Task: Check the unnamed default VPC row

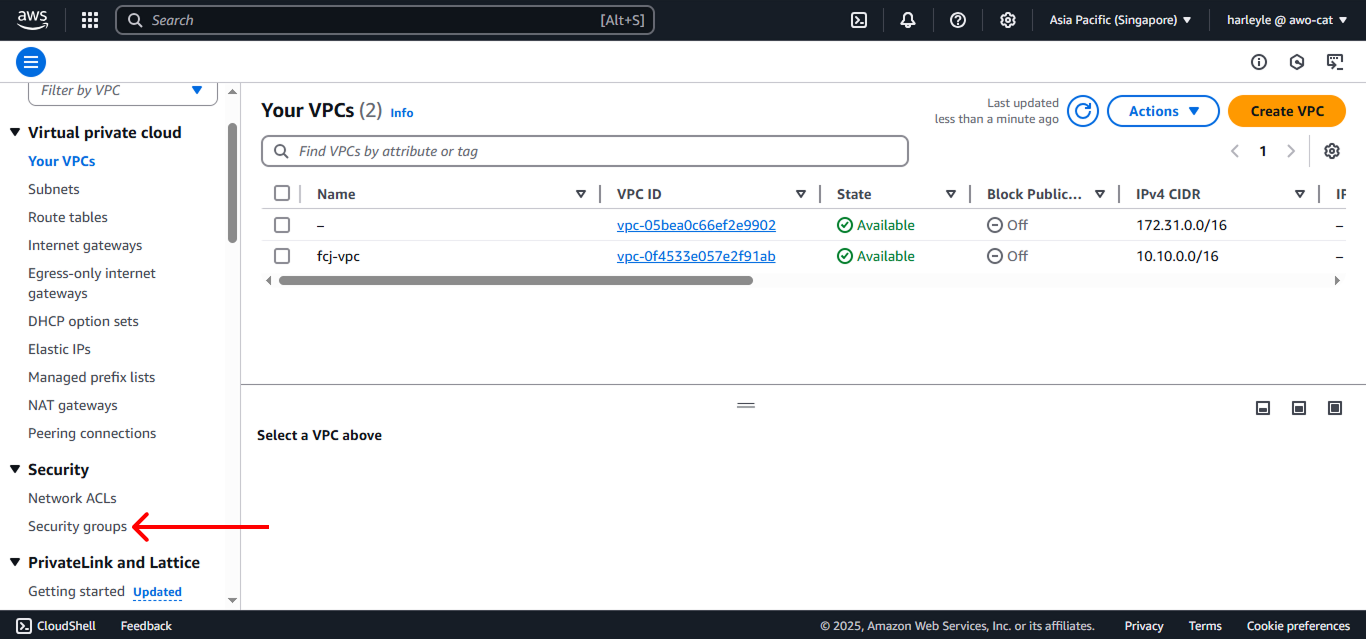Action: click(282, 225)
